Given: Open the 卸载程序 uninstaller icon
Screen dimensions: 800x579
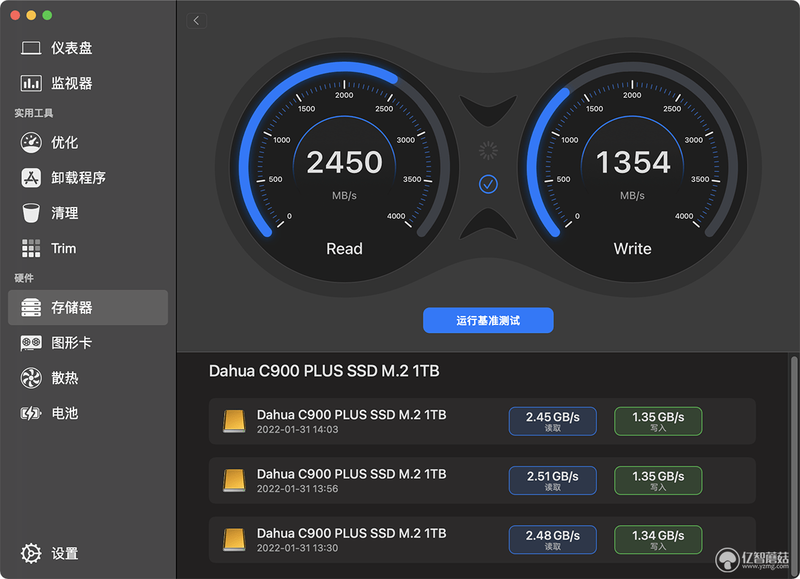Looking at the screenshot, I should (31, 178).
